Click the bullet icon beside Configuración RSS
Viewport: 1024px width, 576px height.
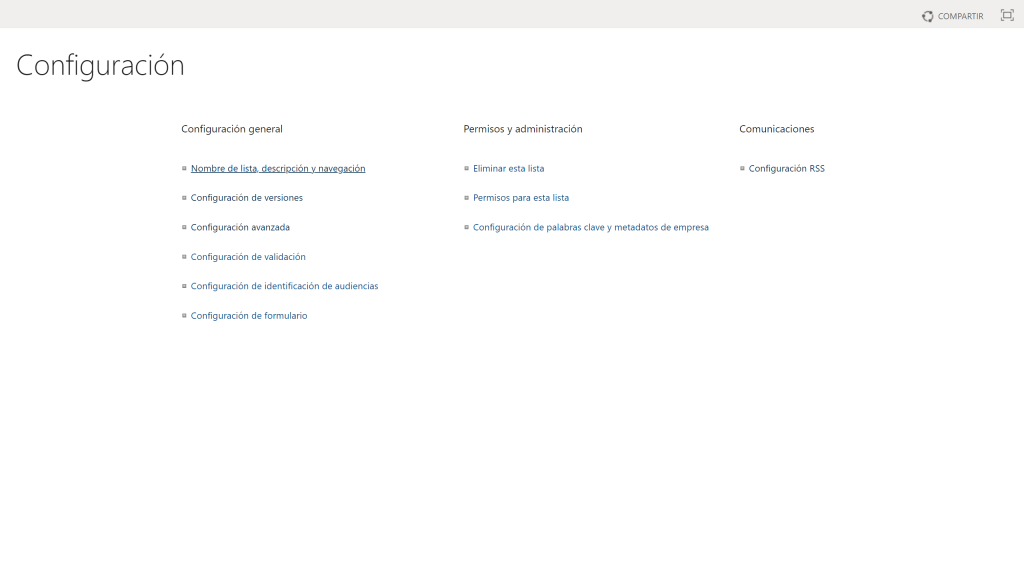(x=741, y=168)
